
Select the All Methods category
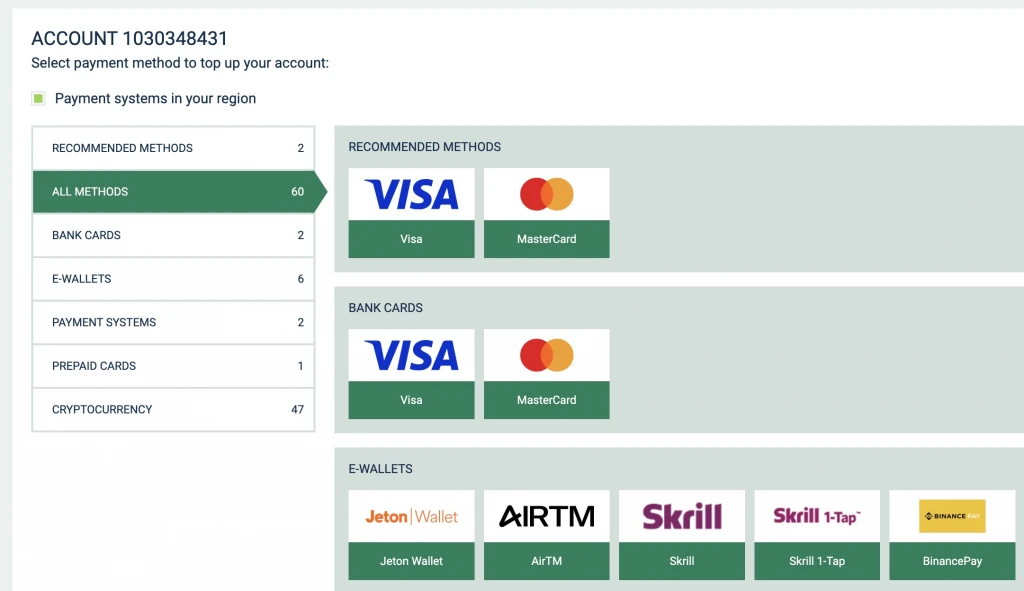173,191
